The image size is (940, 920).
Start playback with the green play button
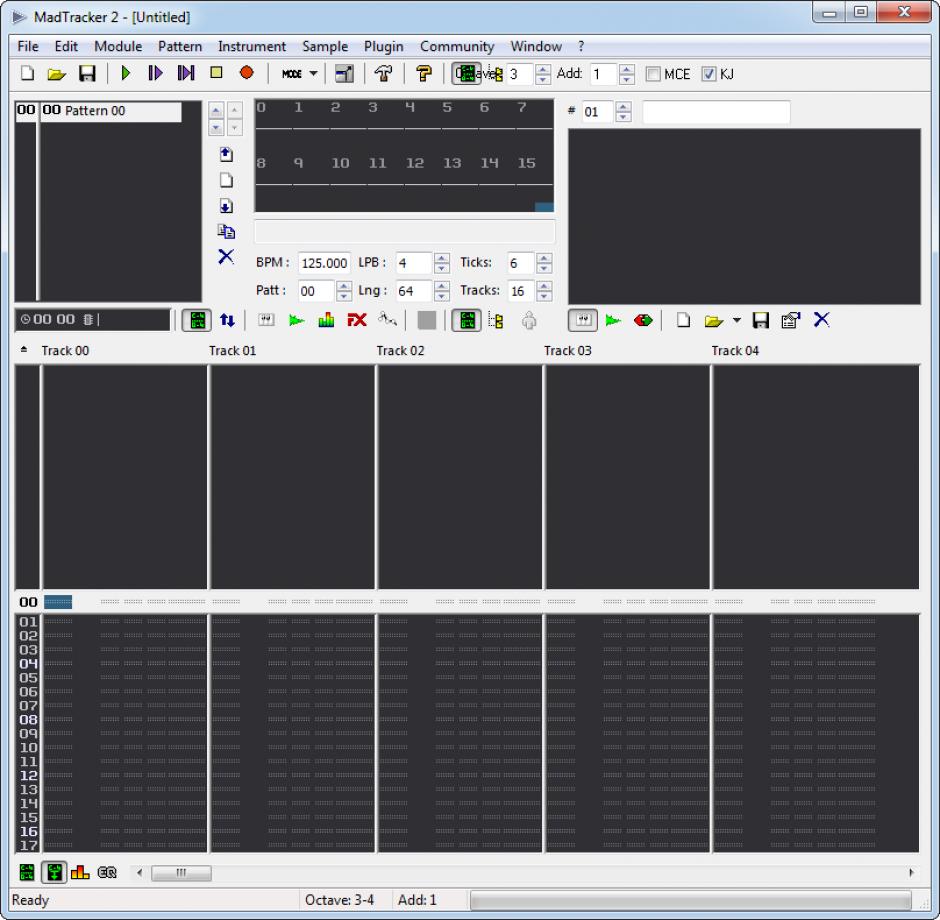click(125, 73)
